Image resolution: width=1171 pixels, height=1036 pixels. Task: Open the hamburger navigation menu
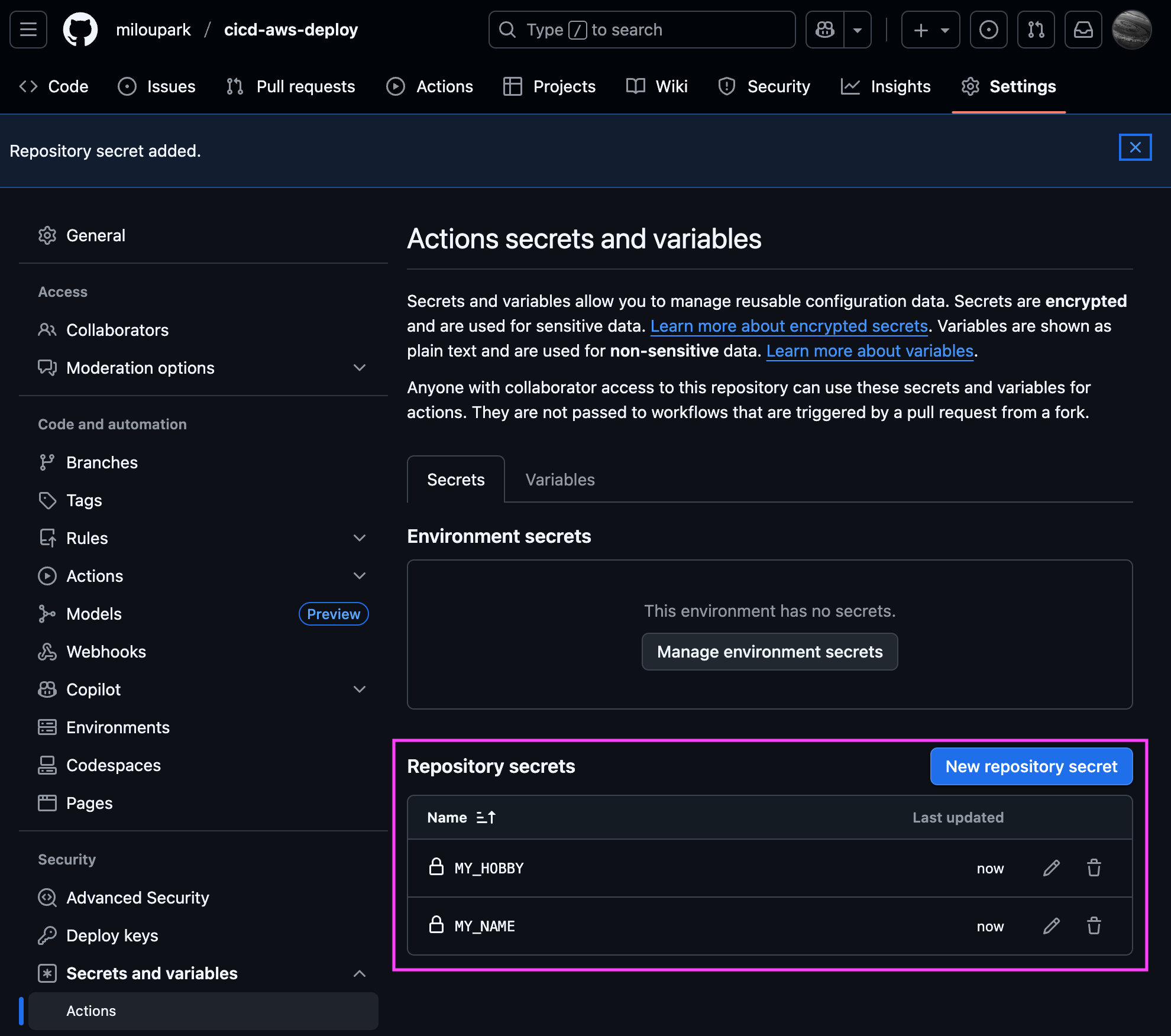pyautogui.click(x=28, y=30)
